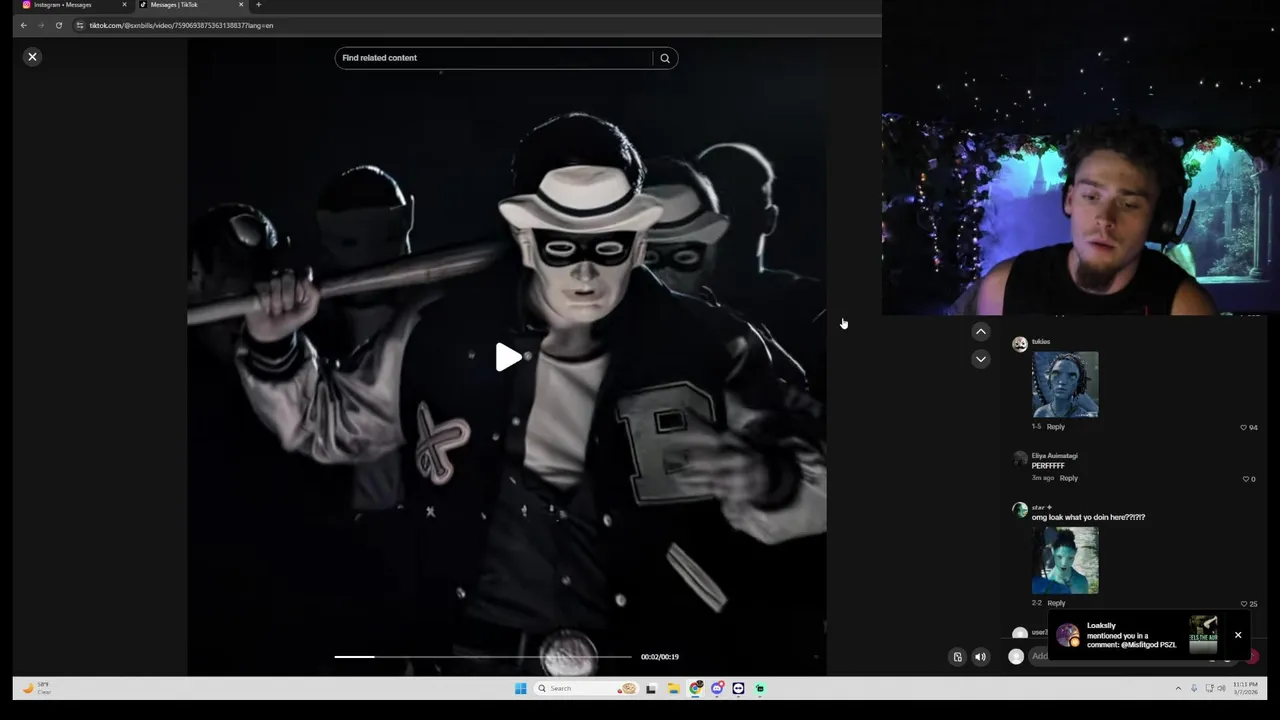Click the icon left of the speaker button

(x=957, y=657)
